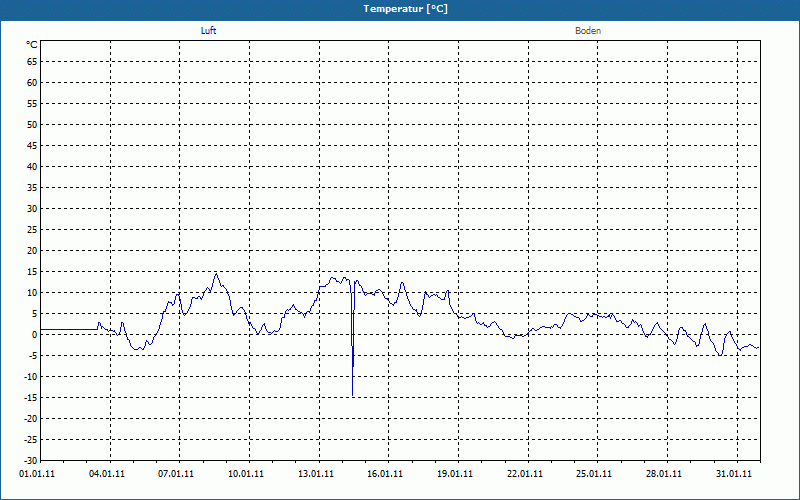Click the 07.01.11 date axis label
The height and width of the screenshot is (500, 800).
[176, 473]
